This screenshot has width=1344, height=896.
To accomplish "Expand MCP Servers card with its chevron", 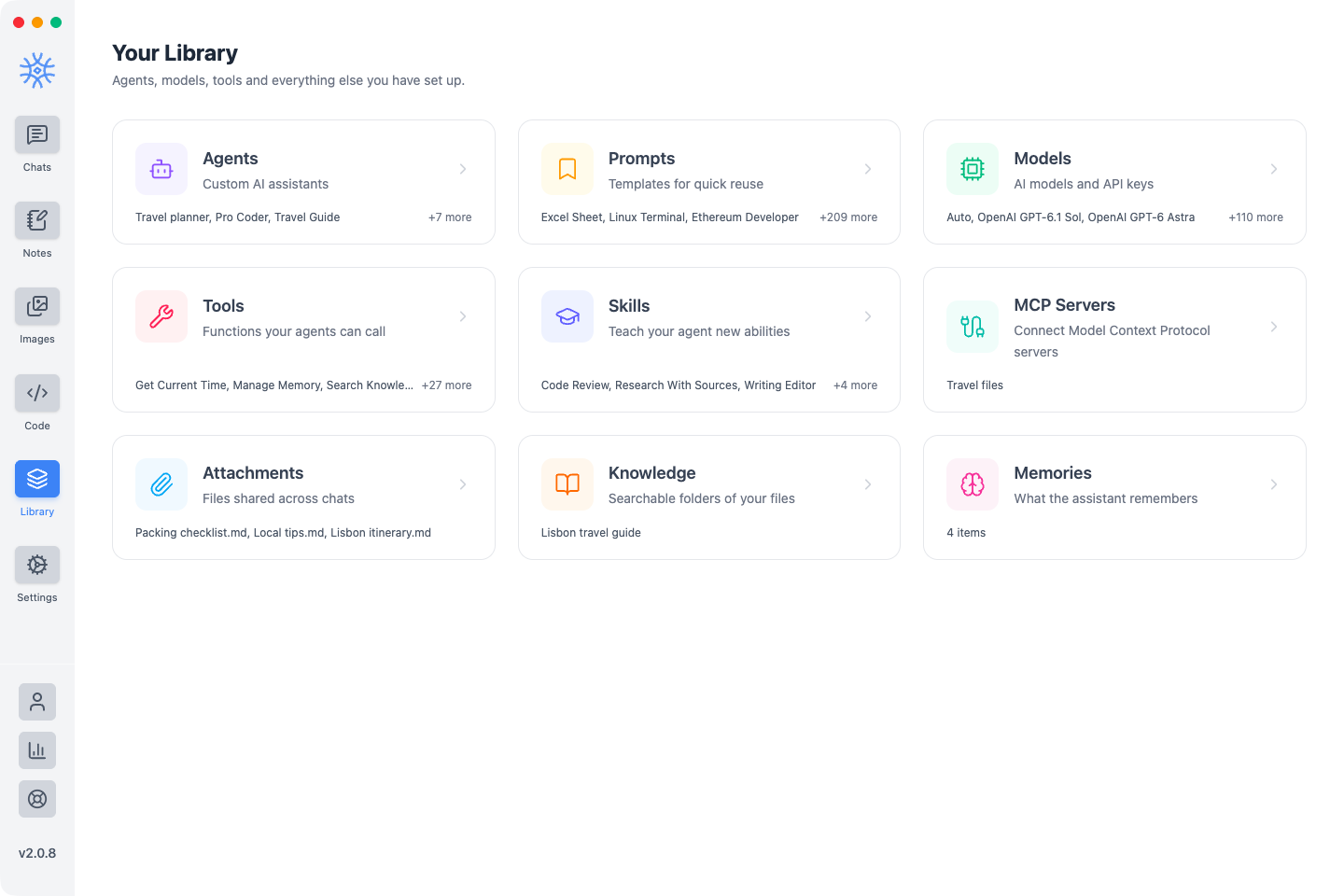I will [x=1274, y=327].
